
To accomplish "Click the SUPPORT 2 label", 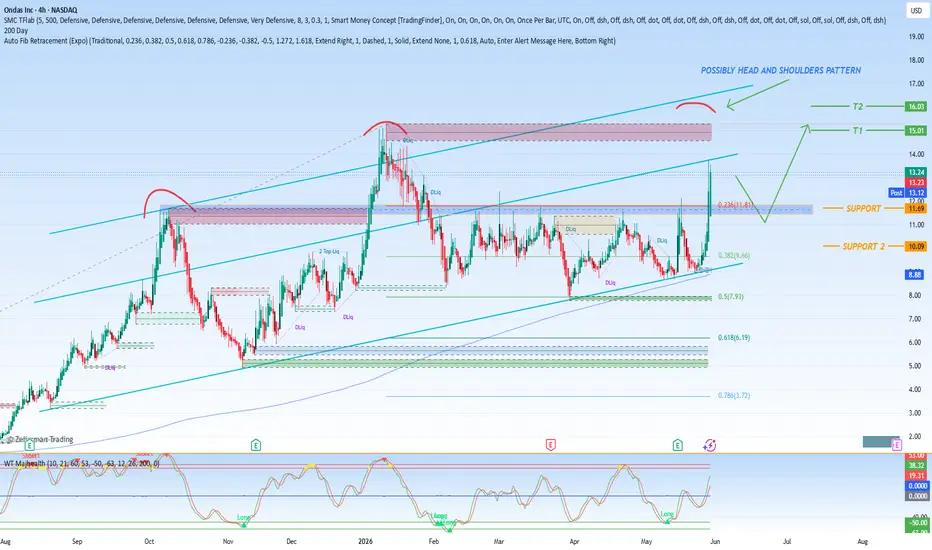I will tap(864, 246).
